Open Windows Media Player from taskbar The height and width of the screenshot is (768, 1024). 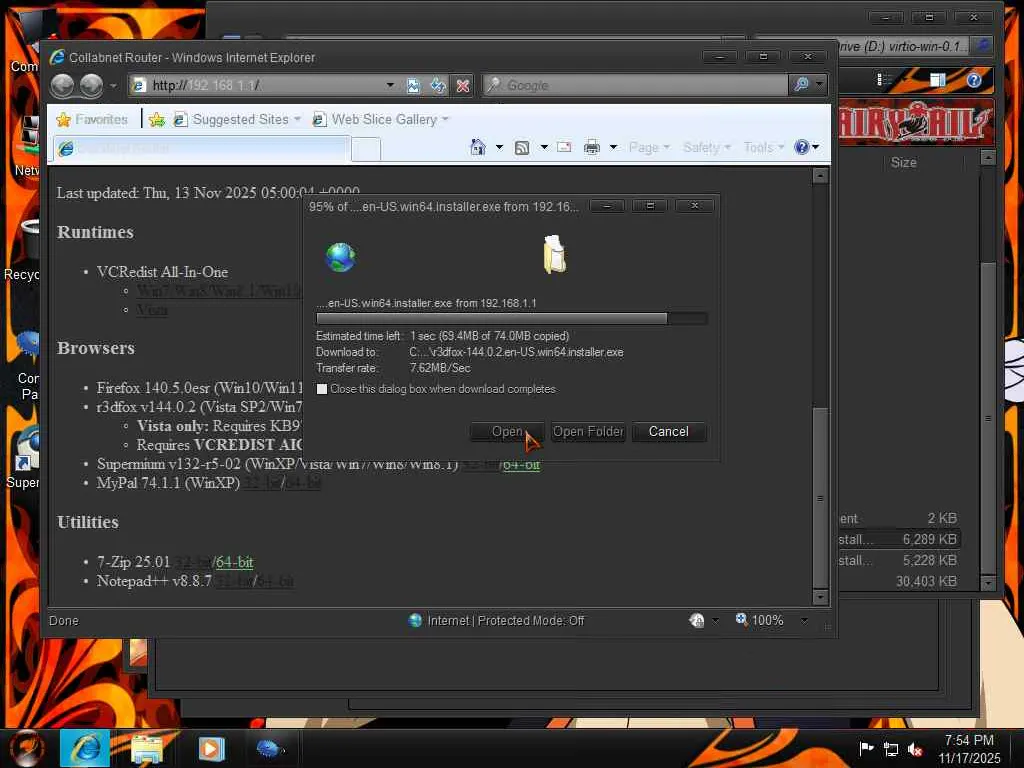211,749
